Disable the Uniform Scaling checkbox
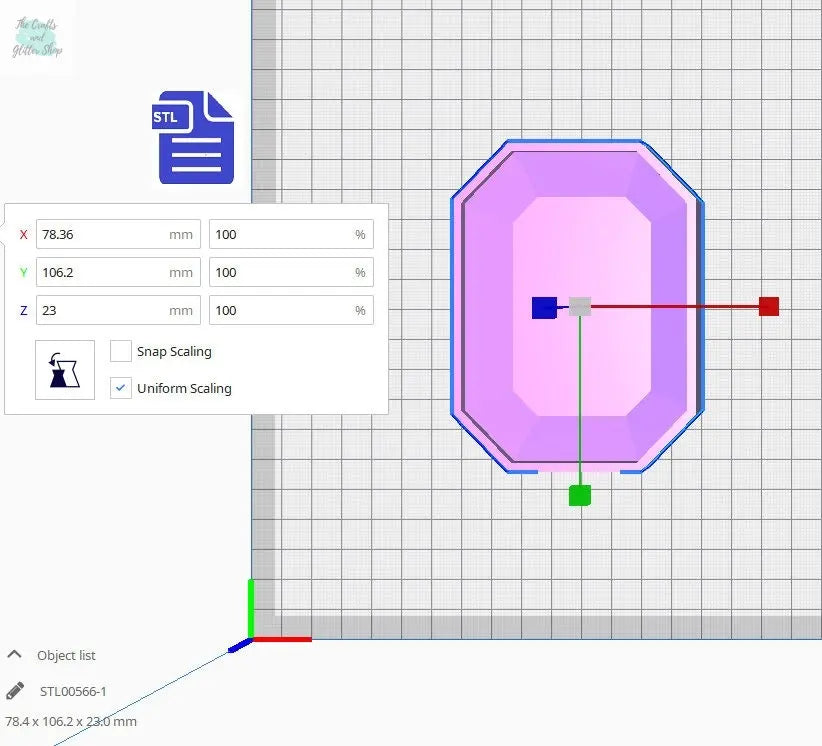 (x=121, y=388)
